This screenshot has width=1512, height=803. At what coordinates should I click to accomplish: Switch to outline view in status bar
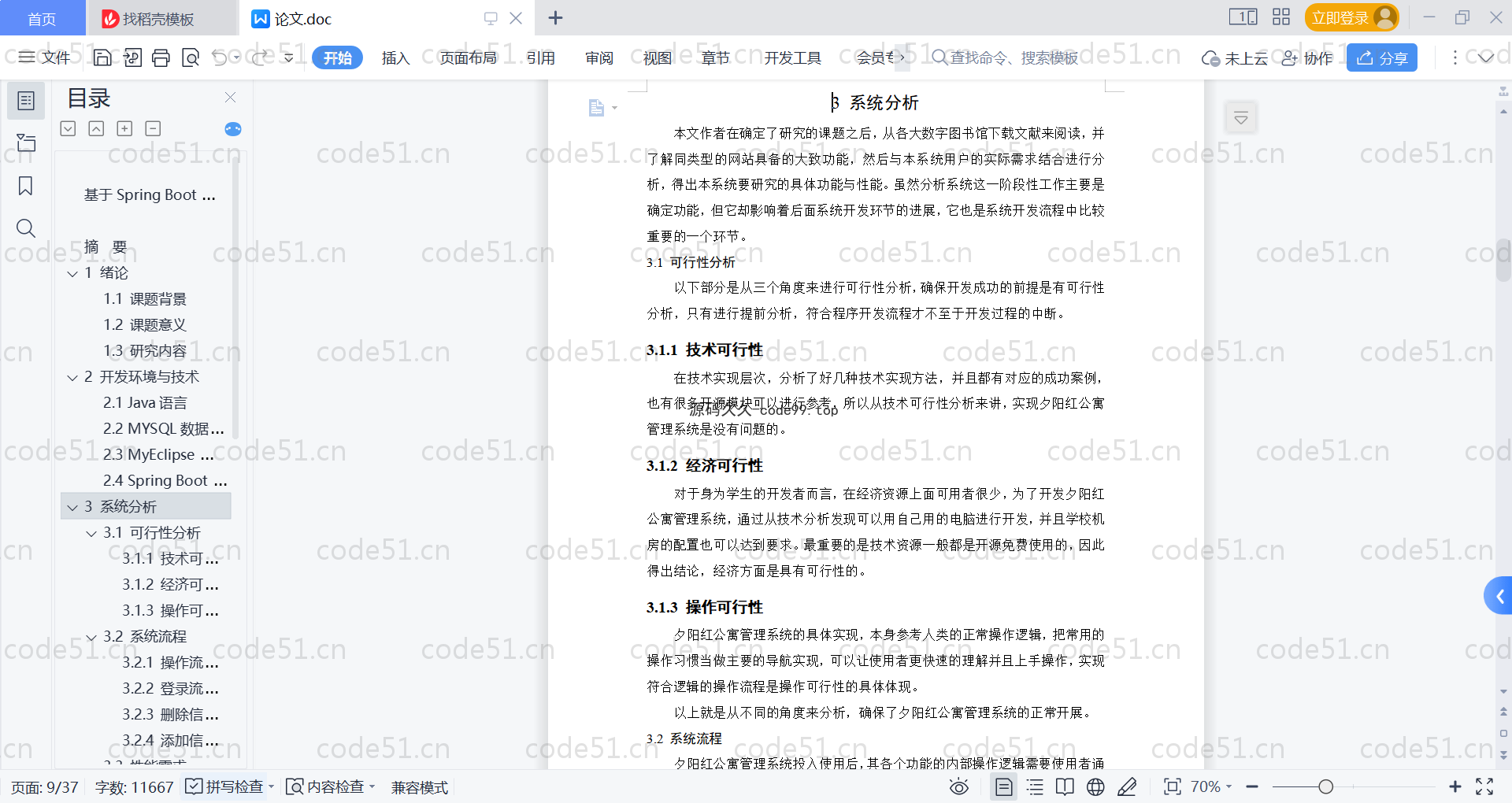[x=1035, y=786]
